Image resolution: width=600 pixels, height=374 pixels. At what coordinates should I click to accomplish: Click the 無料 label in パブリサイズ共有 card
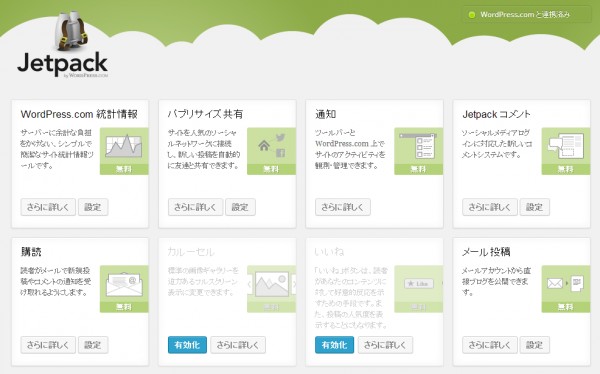tap(271, 169)
